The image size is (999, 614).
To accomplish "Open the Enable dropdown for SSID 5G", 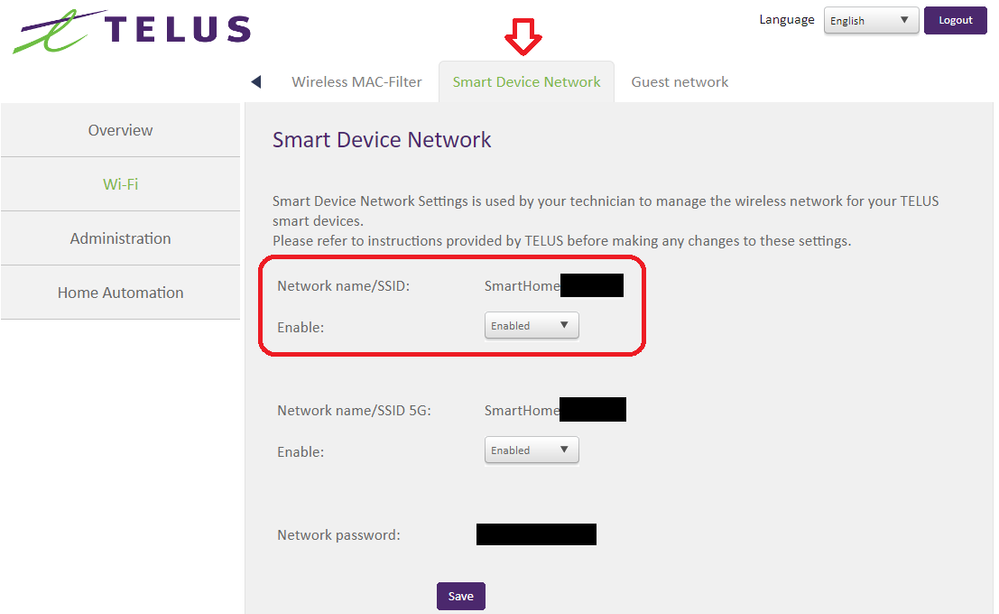I will pyautogui.click(x=531, y=451).
